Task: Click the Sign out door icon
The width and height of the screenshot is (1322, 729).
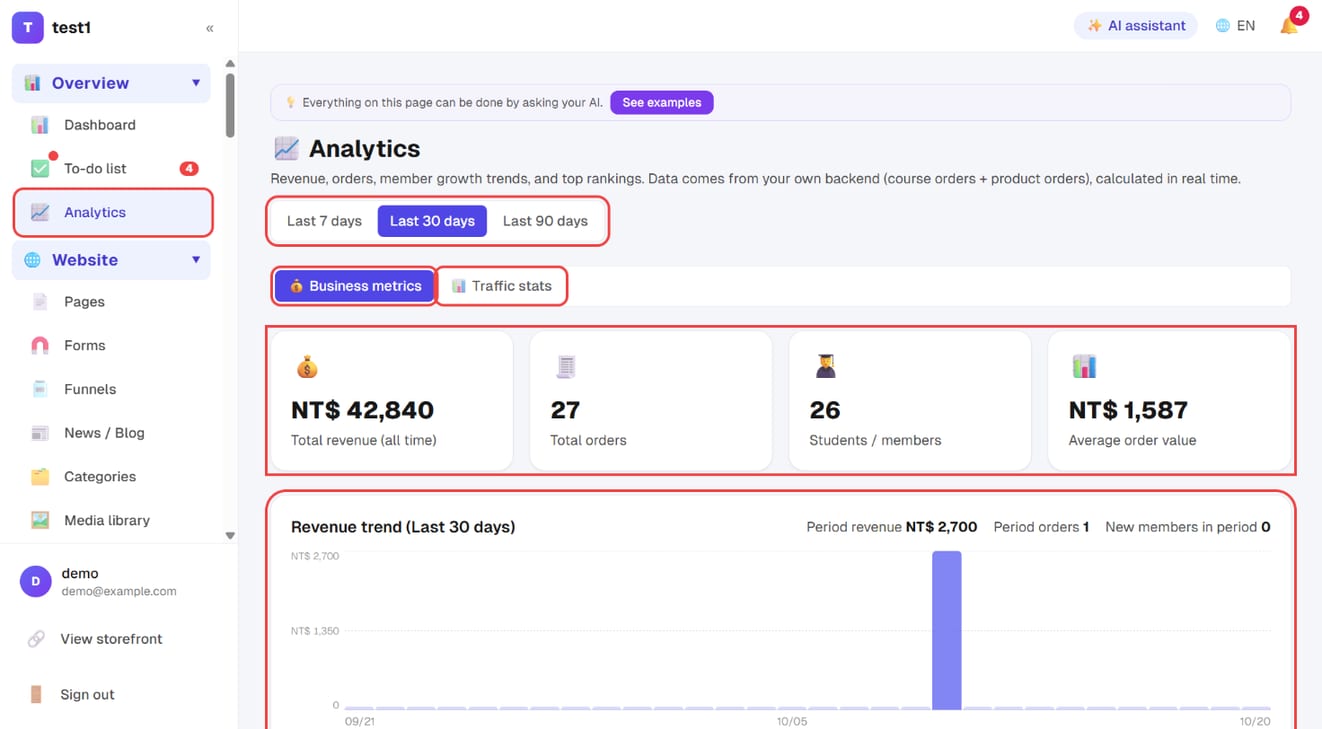Action: click(x=36, y=694)
